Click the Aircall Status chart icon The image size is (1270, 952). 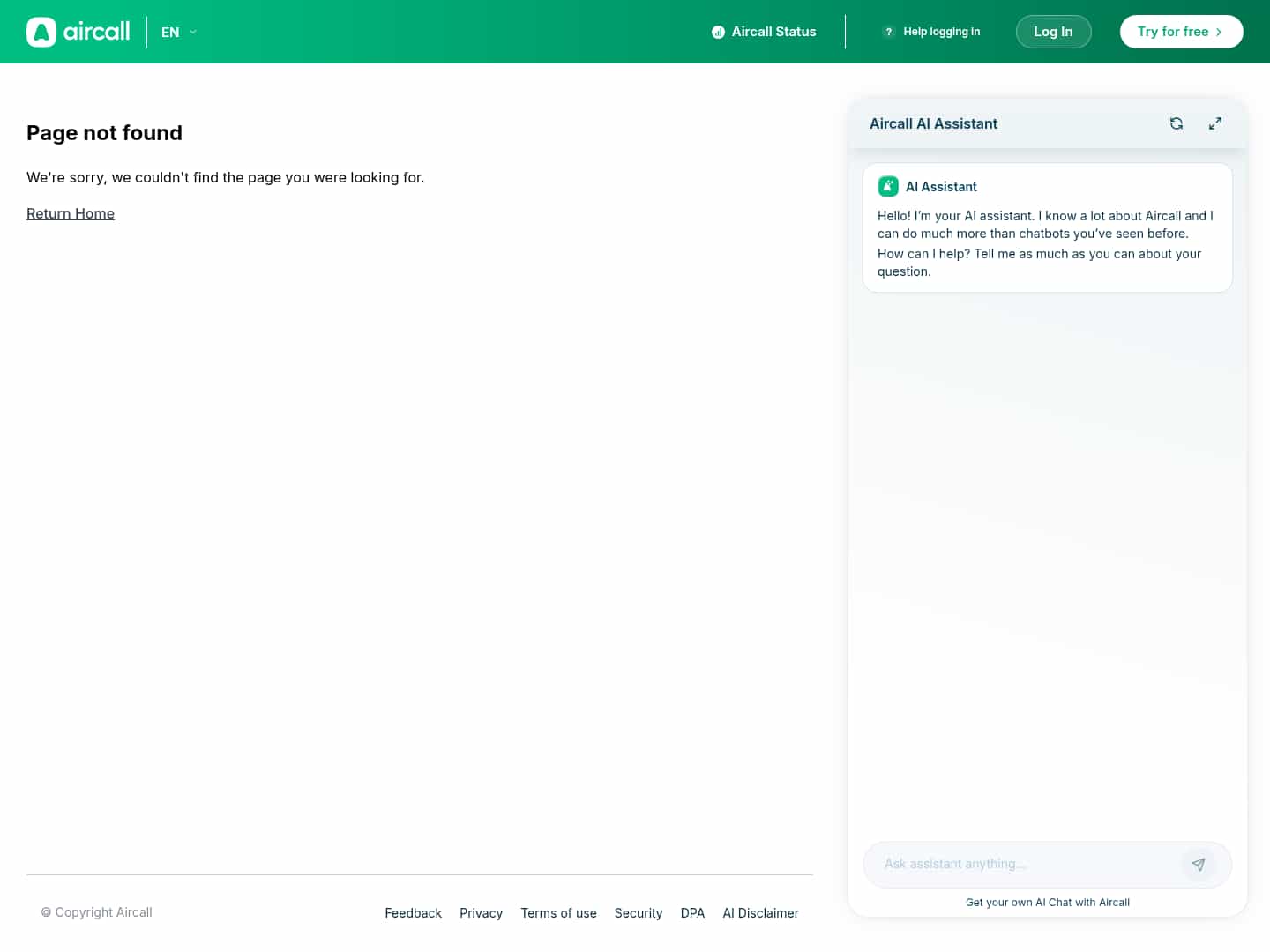coord(718,32)
